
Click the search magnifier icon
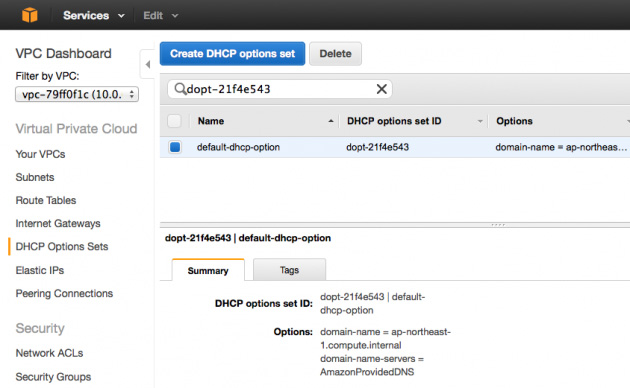(180, 88)
